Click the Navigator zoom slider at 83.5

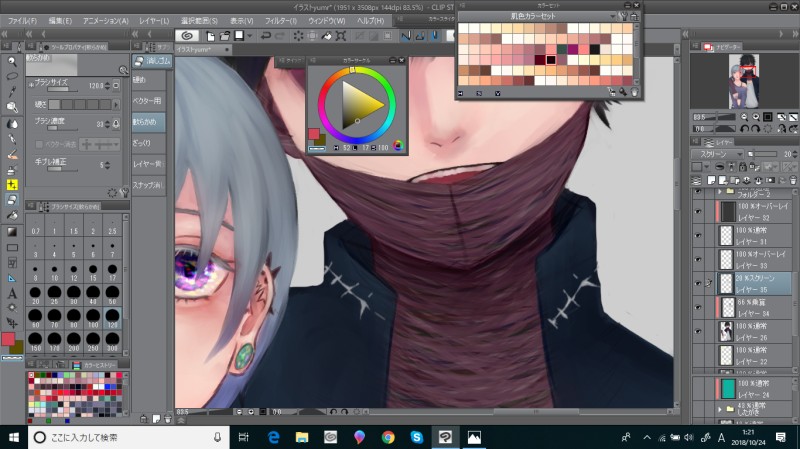coord(713,117)
